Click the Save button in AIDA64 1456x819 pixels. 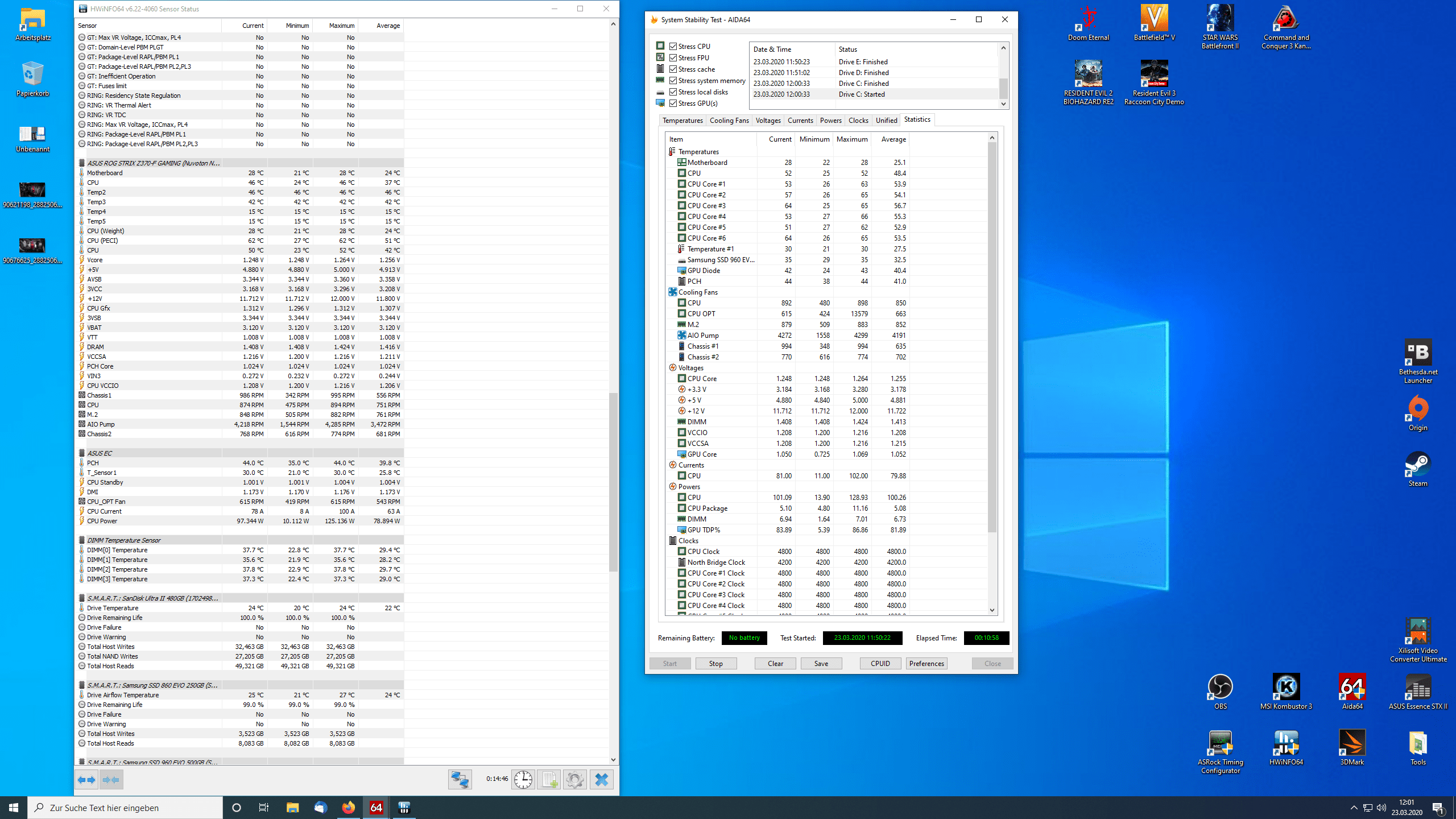click(x=821, y=663)
